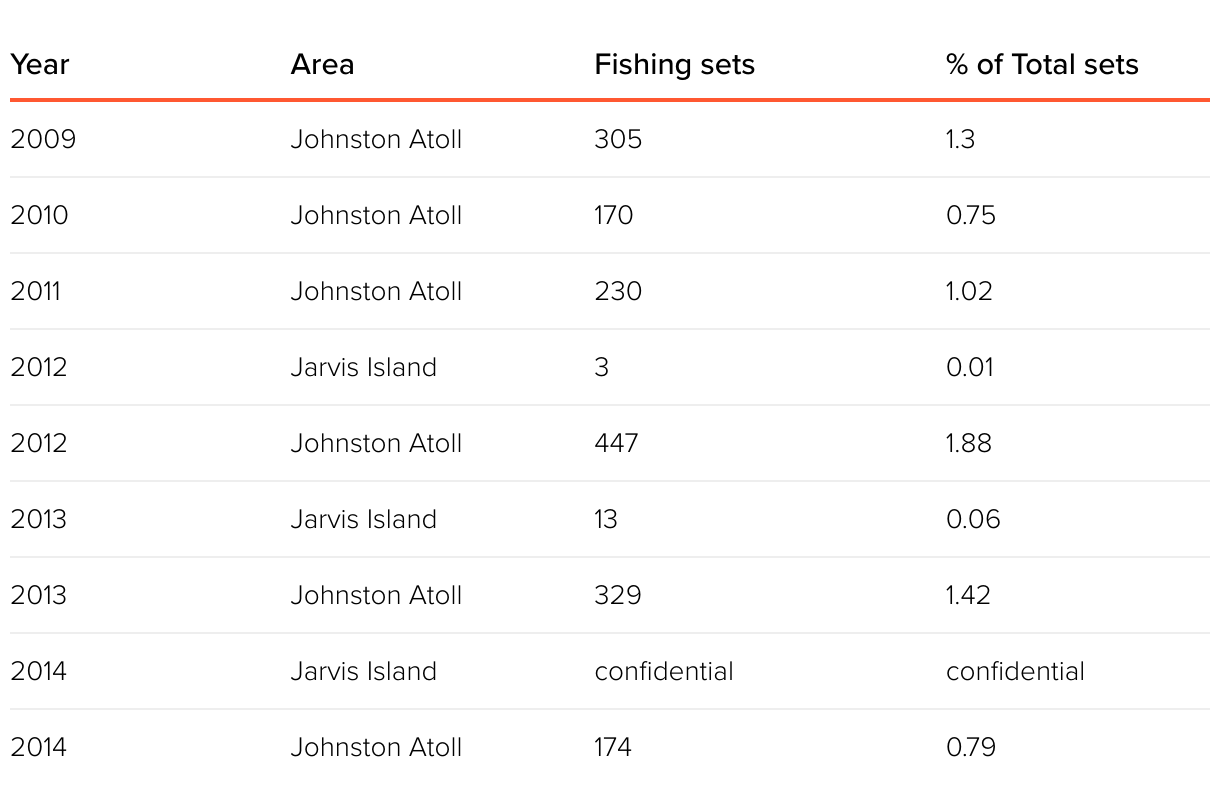This screenshot has width=1220, height=794.
Task: Click the Year column header
Action: [40, 65]
